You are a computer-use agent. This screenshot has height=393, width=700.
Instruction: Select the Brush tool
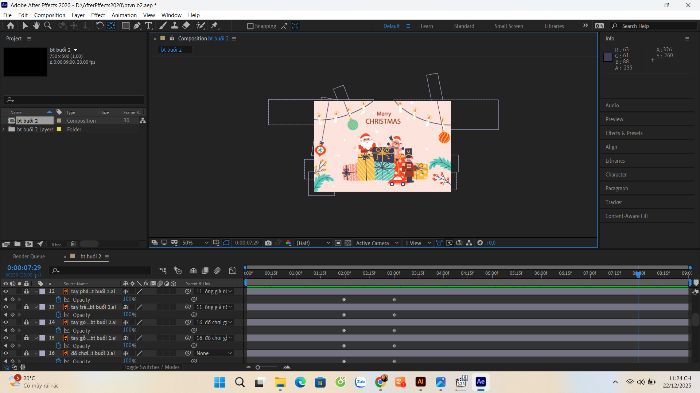click(163, 26)
